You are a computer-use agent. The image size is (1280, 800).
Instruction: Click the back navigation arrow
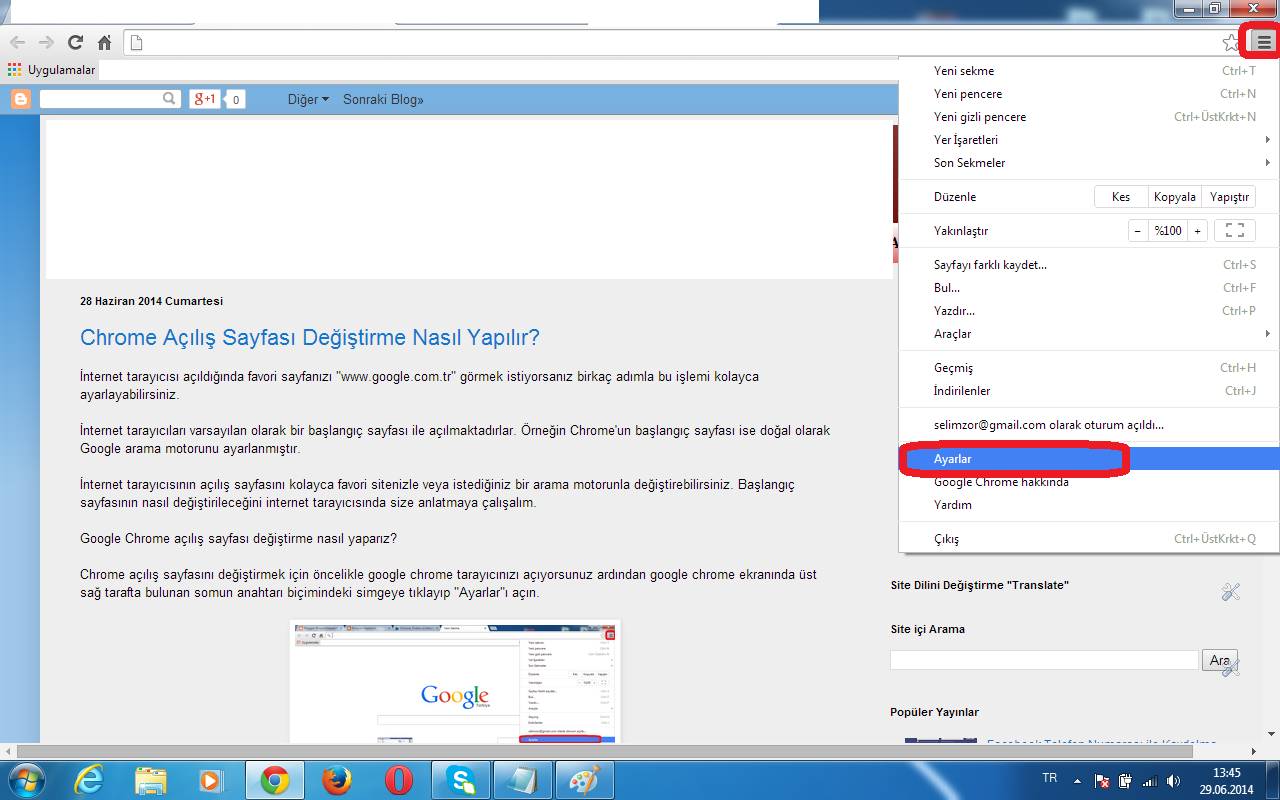[x=17, y=42]
